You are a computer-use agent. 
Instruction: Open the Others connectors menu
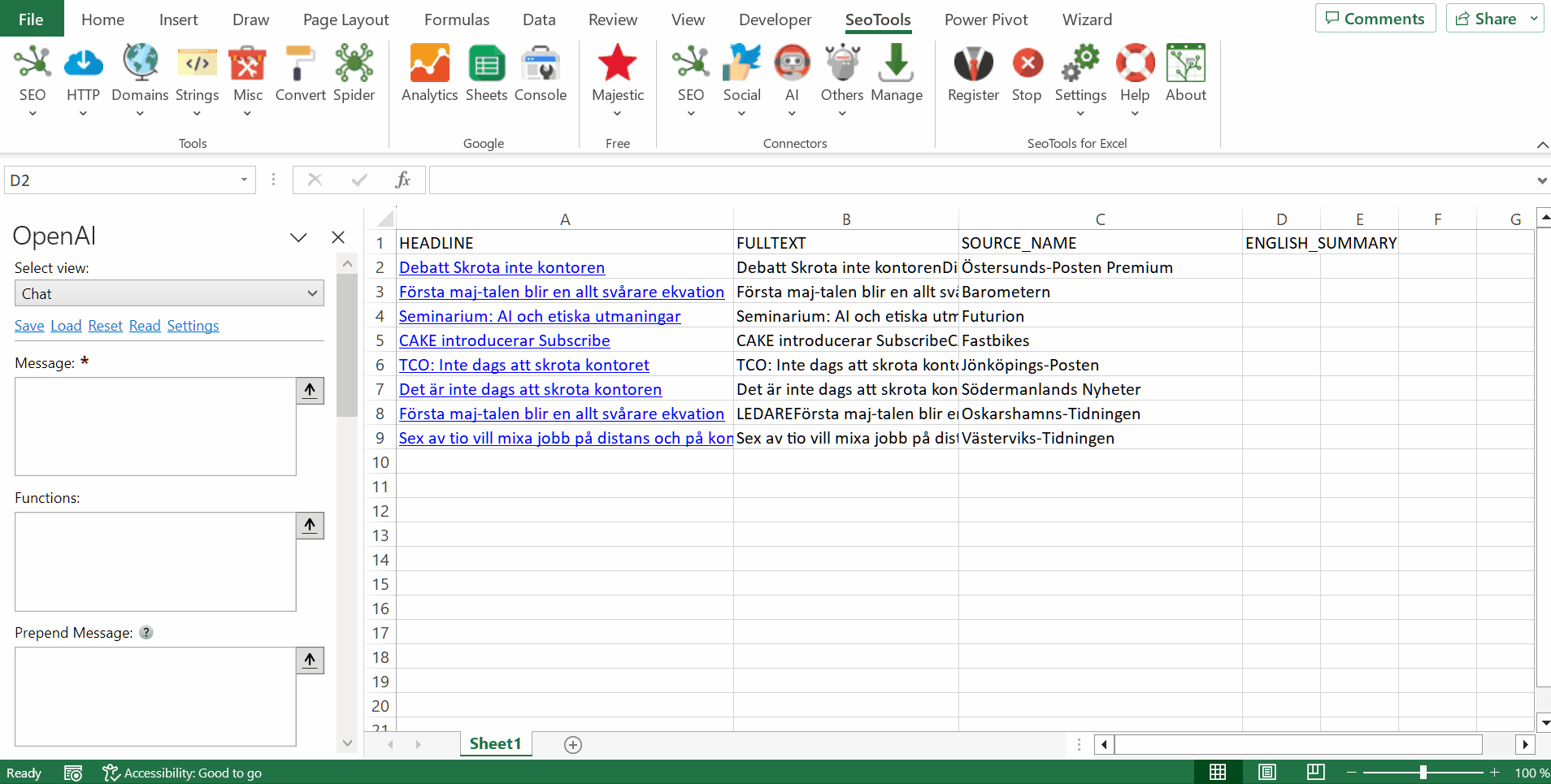point(842,80)
